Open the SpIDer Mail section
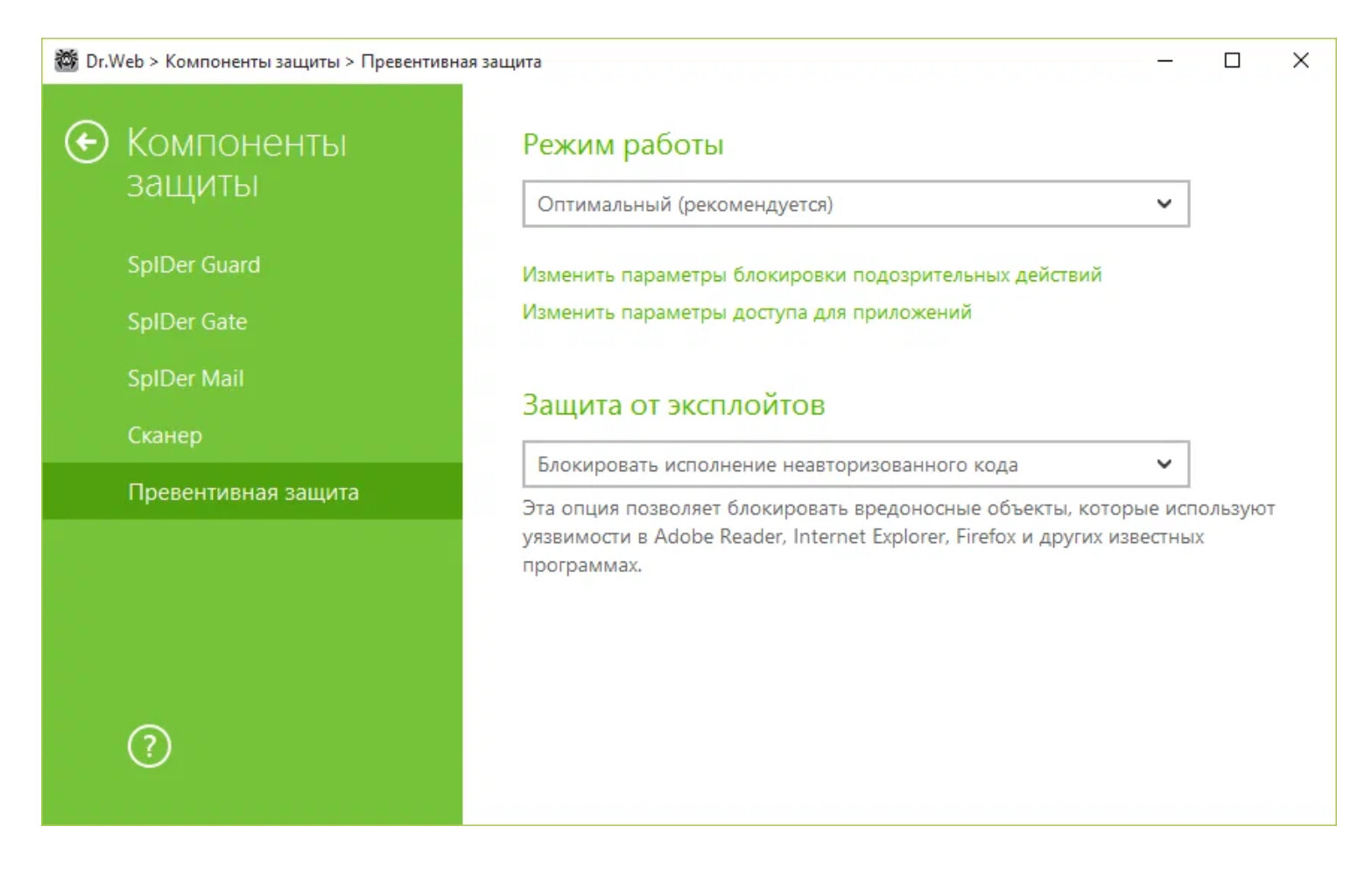This screenshot has height=869, width=1372. (186, 378)
